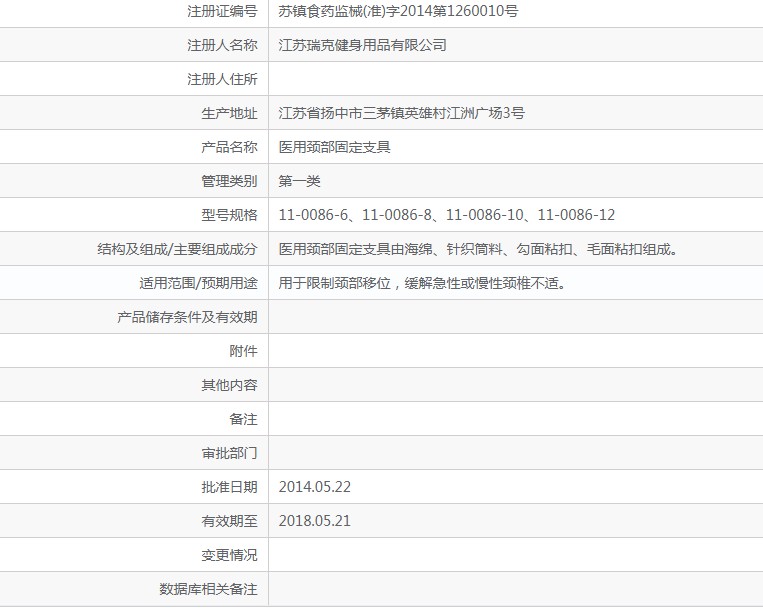Click the label 型号规格
The image size is (763, 608).
(x=229, y=215)
